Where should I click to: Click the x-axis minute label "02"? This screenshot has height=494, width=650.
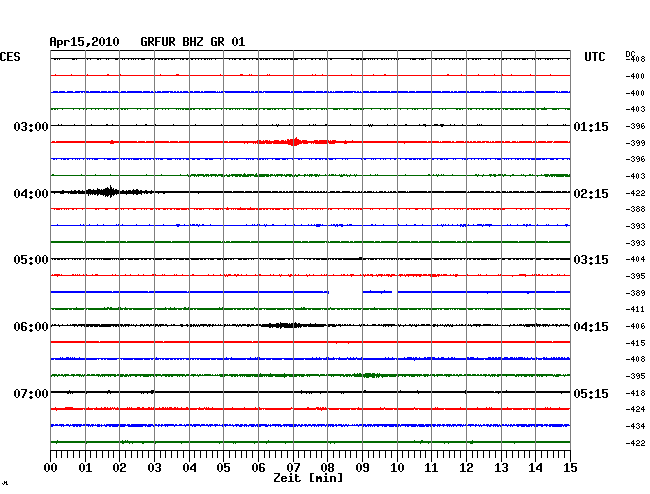tap(119, 467)
